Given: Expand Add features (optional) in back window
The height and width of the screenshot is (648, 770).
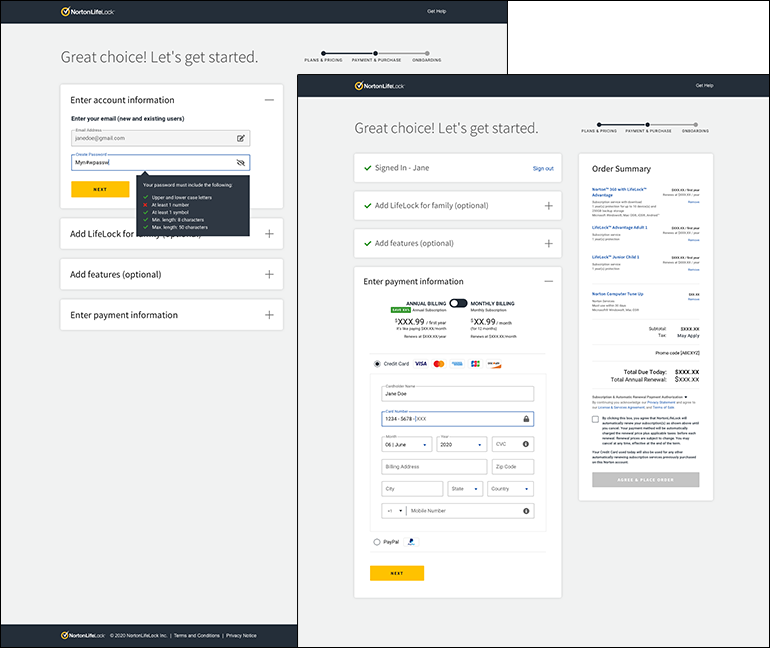Looking at the screenshot, I should point(269,274).
